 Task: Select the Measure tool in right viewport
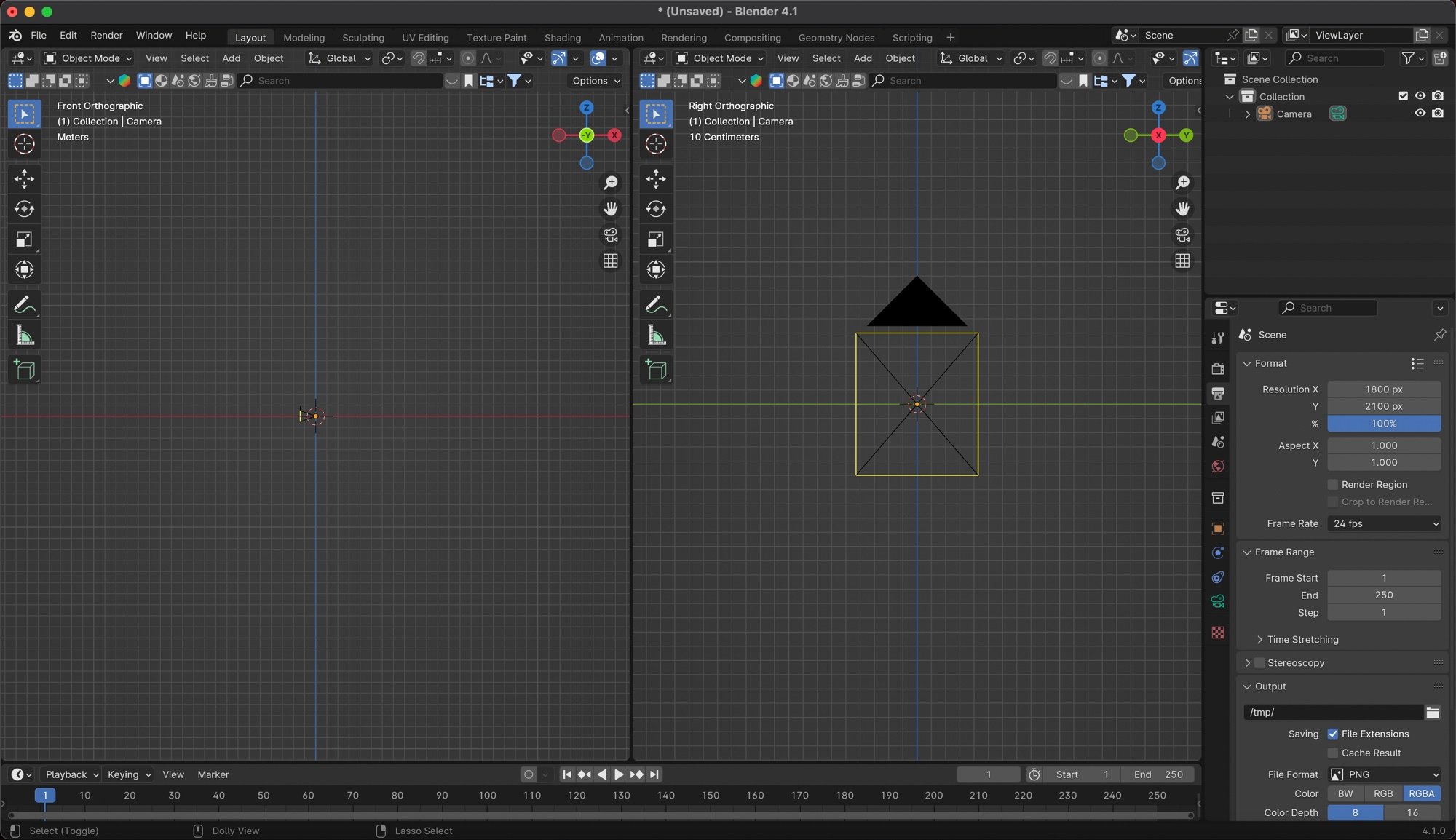(x=656, y=335)
